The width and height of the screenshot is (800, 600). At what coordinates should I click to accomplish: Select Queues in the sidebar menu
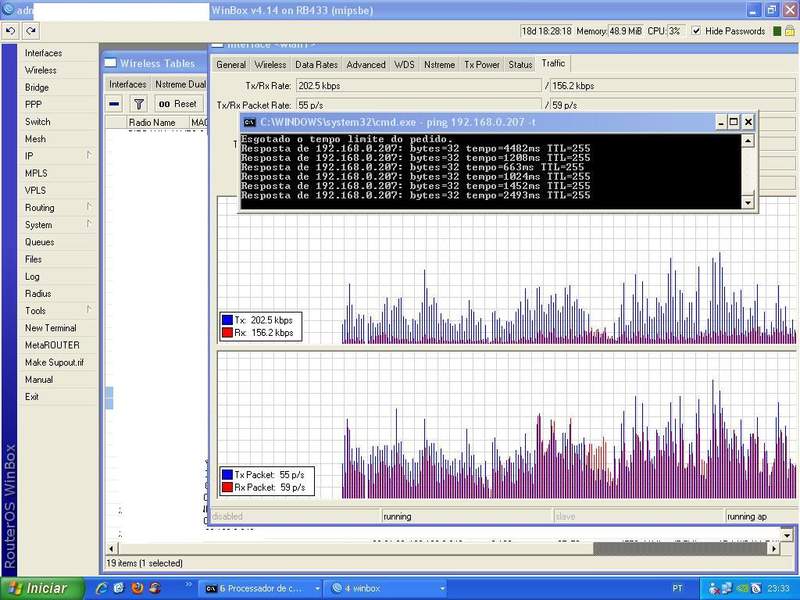pyautogui.click(x=40, y=242)
